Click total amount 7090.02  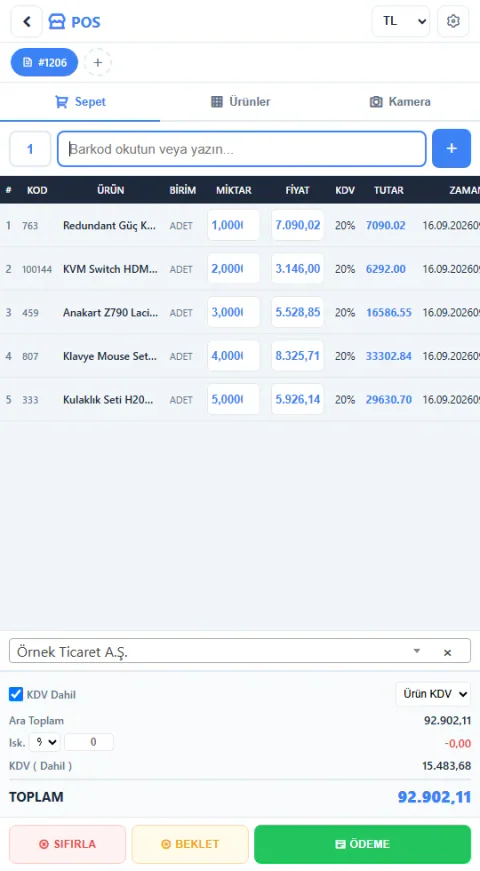[386, 226]
